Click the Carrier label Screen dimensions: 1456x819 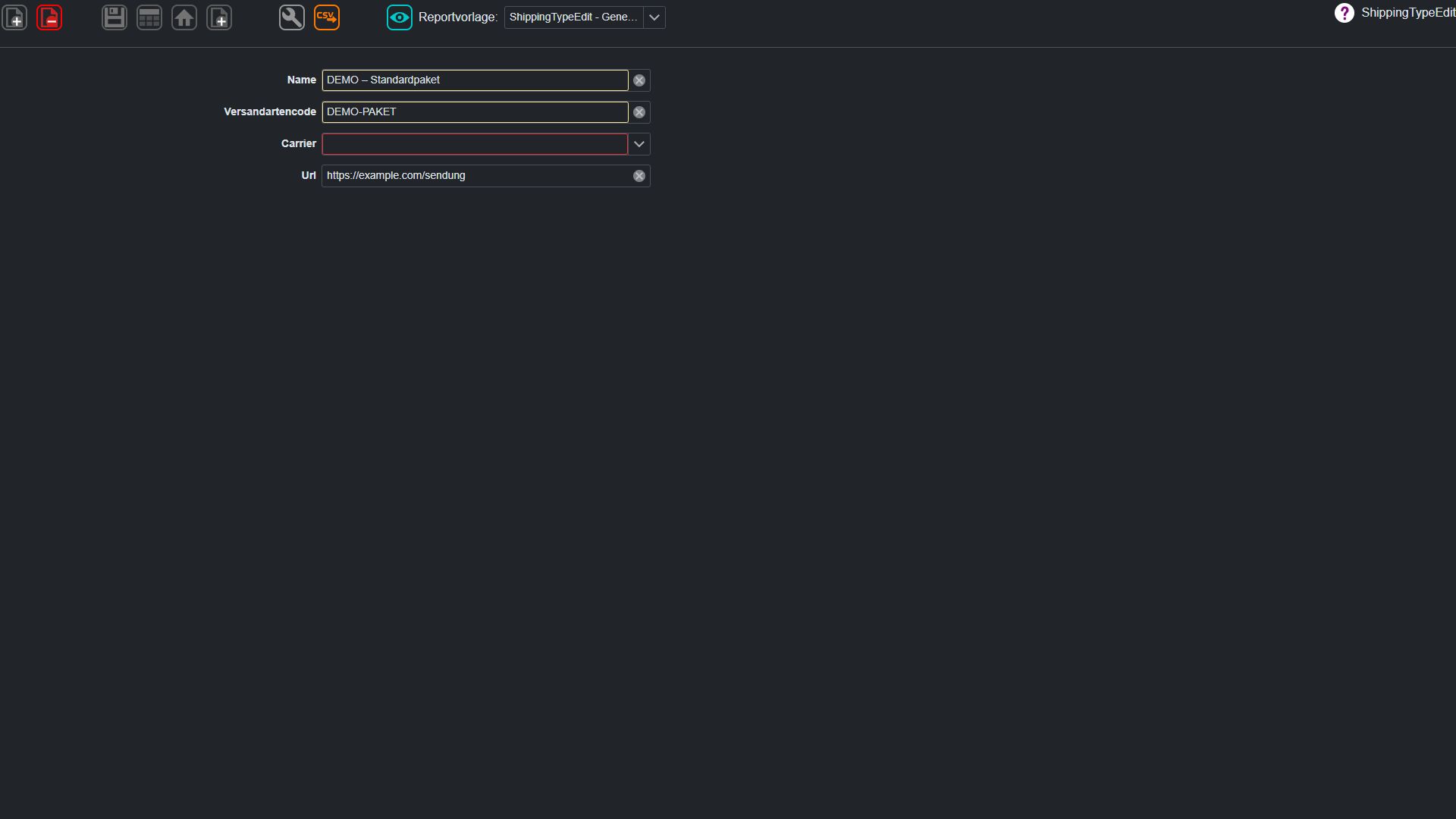(299, 143)
